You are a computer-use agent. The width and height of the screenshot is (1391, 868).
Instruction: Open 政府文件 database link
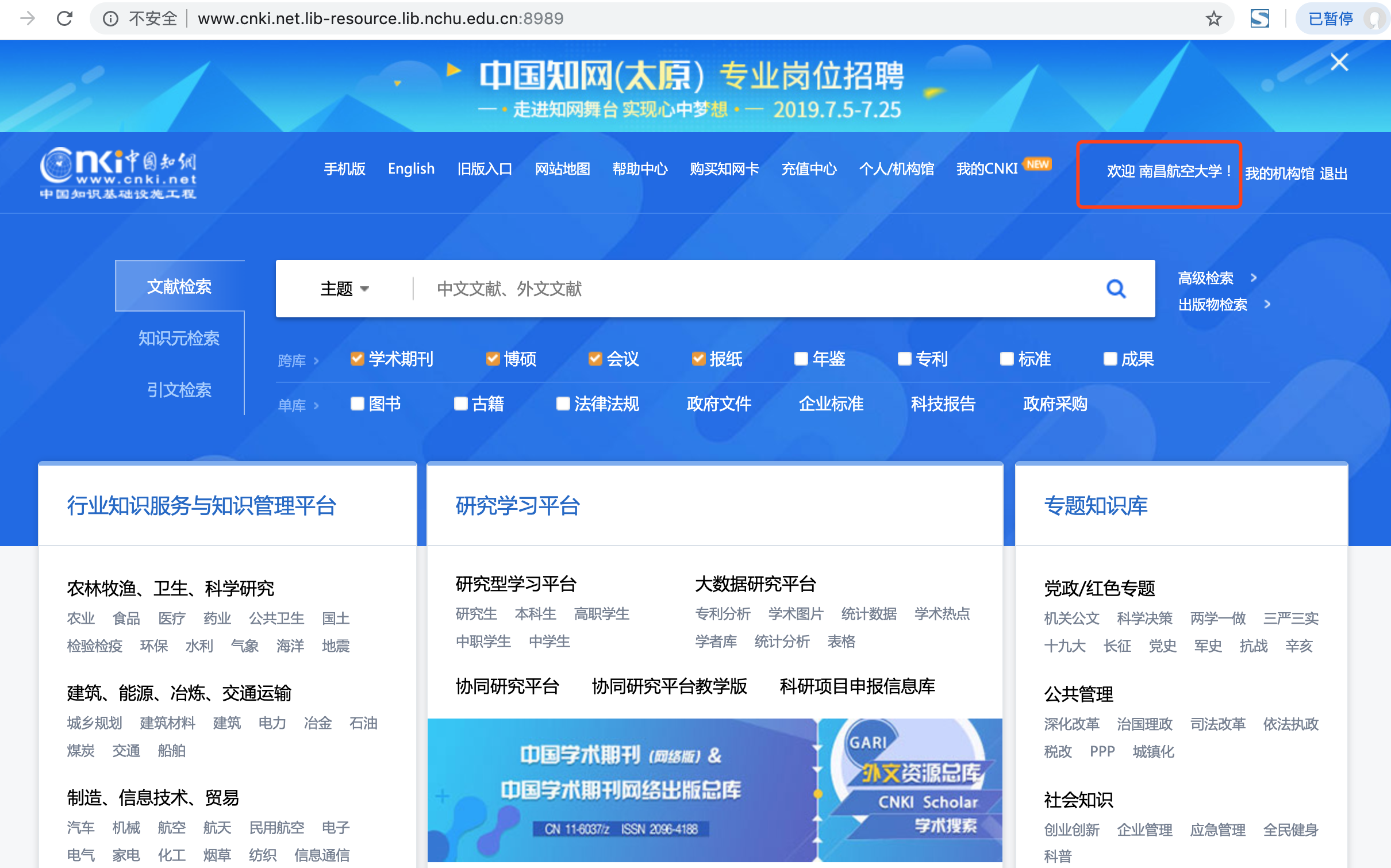click(x=718, y=404)
